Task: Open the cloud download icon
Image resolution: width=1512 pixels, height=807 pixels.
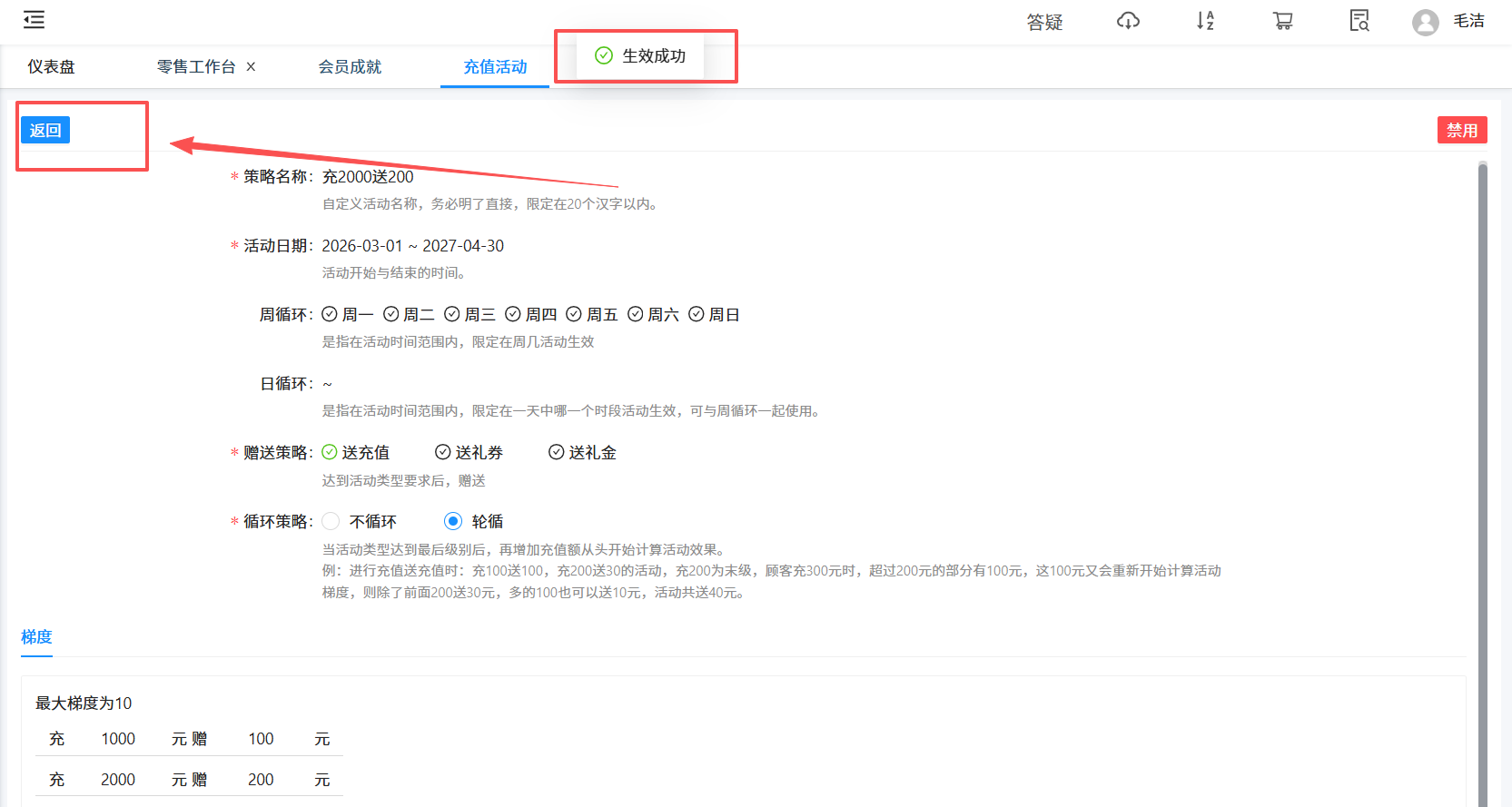Action: click(x=1128, y=21)
